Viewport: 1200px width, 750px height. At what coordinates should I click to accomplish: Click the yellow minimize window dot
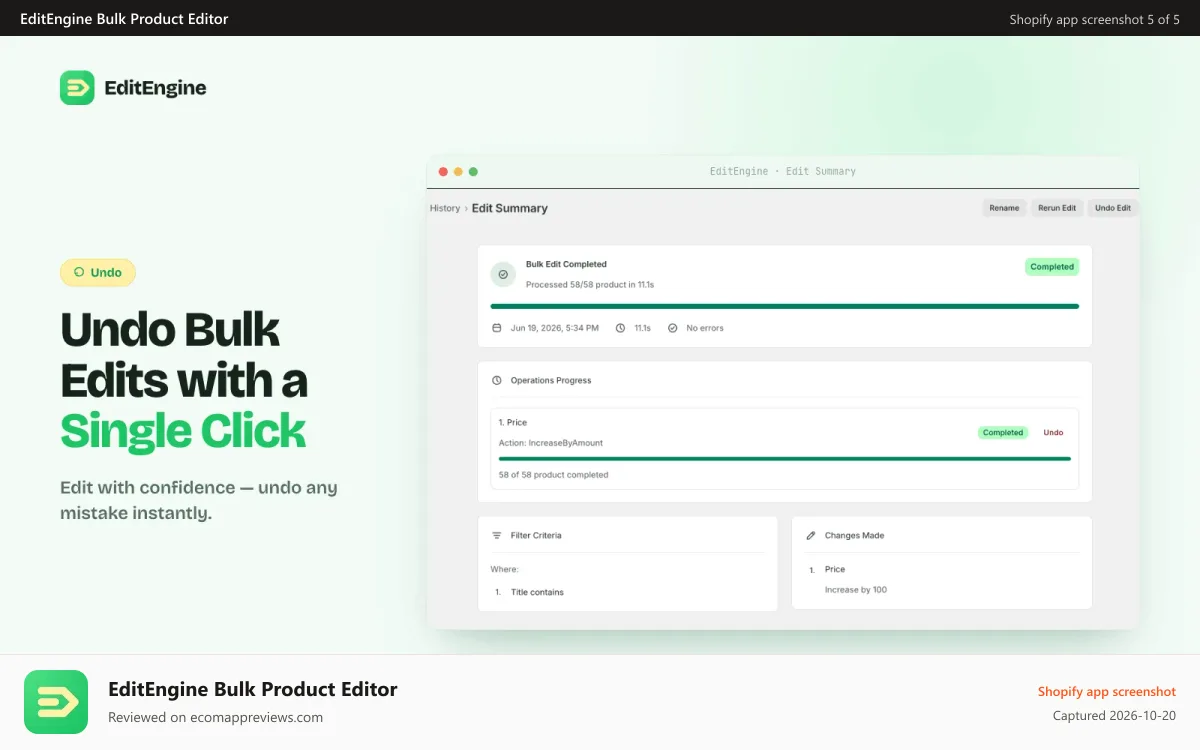[458, 172]
